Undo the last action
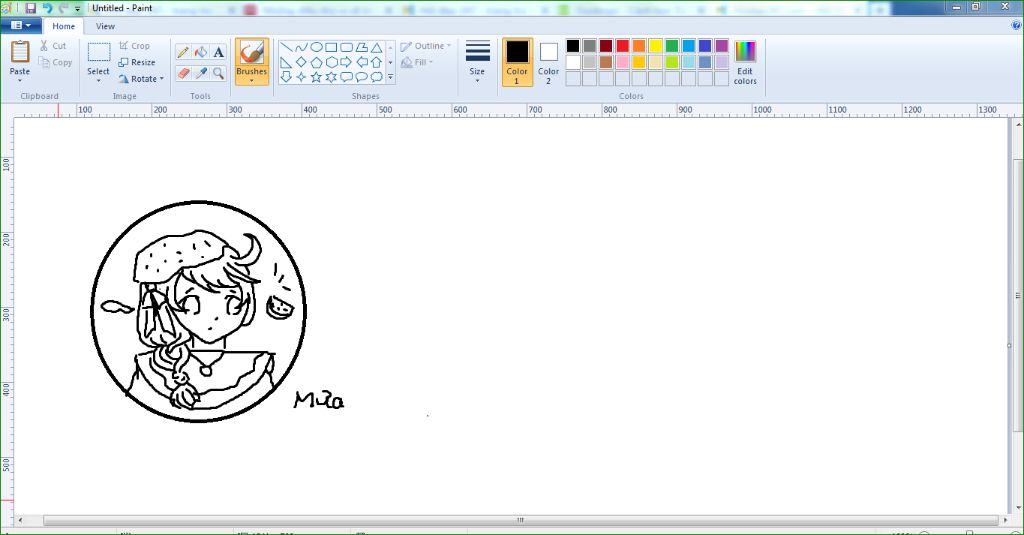Image resolution: width=1024 pixels, height=535 pixels. [x=47, y=8]
